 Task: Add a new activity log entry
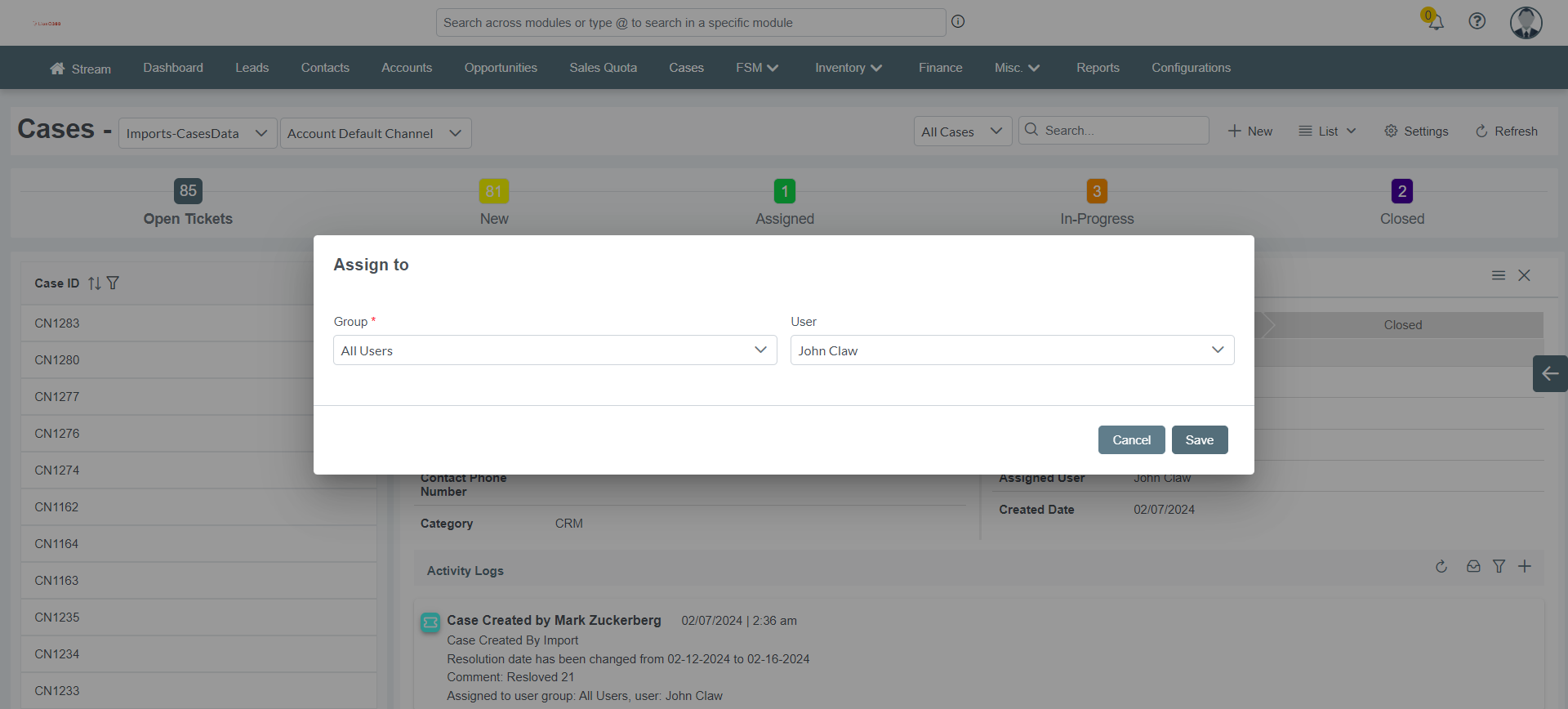click(1525, 566)
